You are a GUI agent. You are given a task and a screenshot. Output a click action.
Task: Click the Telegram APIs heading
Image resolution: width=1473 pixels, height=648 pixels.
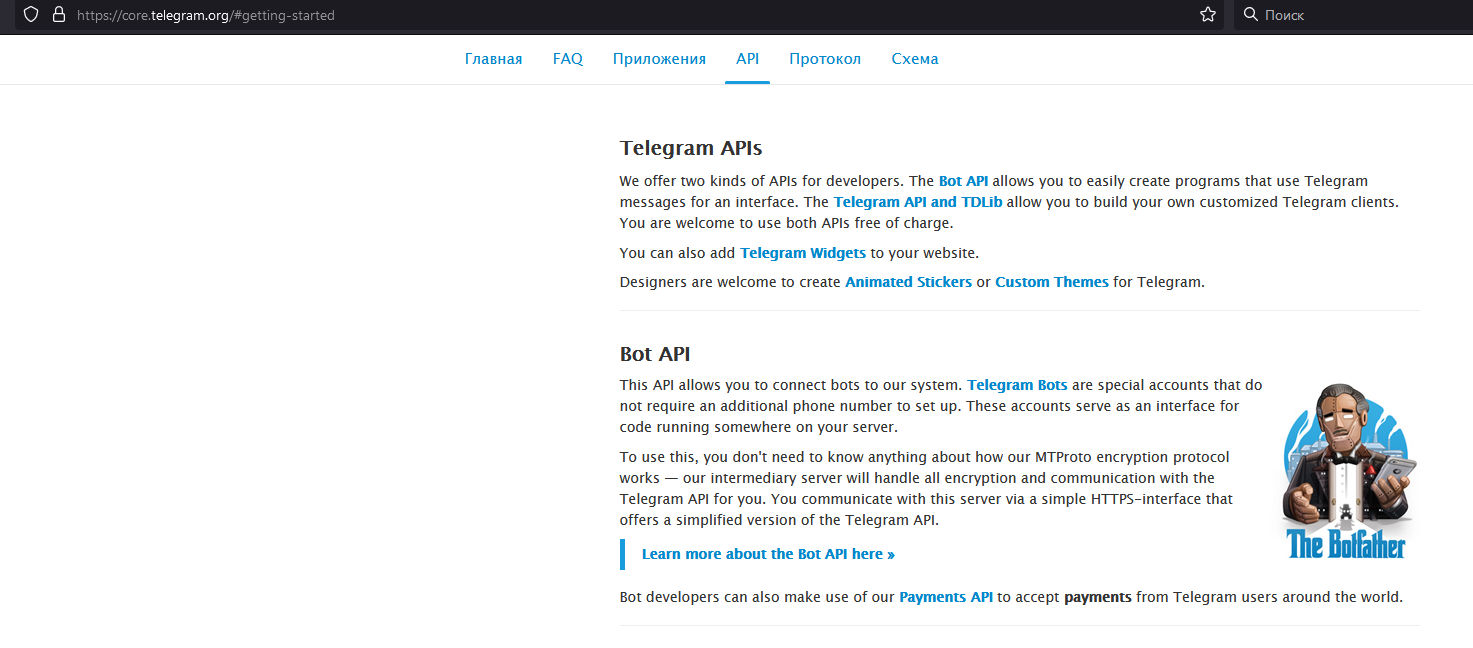pyautogui.click(x=691, y=148)
